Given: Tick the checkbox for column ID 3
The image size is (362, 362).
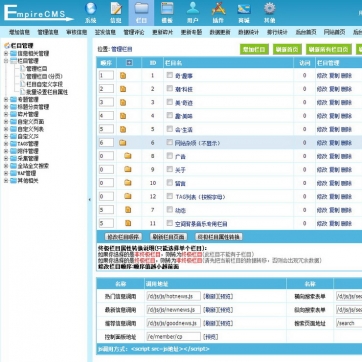Looking at the screenshot, I should tap(170, 102).
